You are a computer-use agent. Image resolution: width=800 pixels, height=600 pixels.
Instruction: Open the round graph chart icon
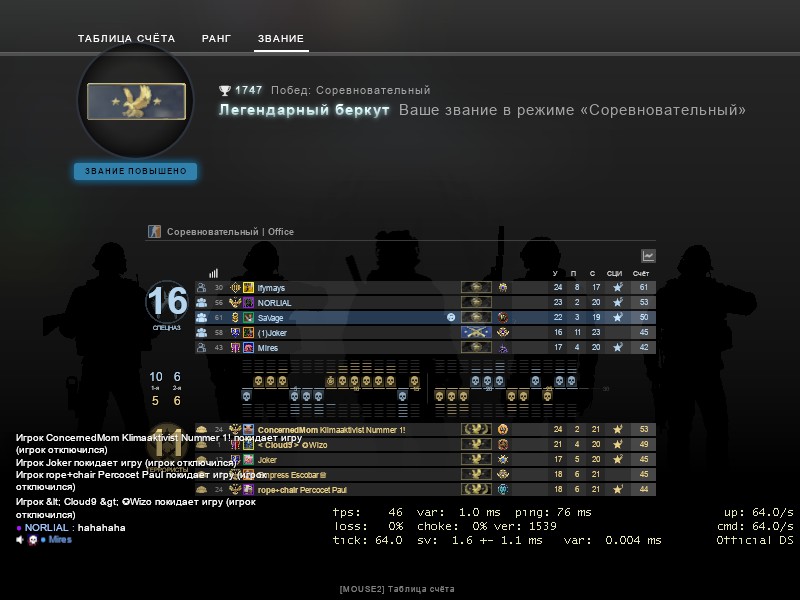[x=648, y=256]
